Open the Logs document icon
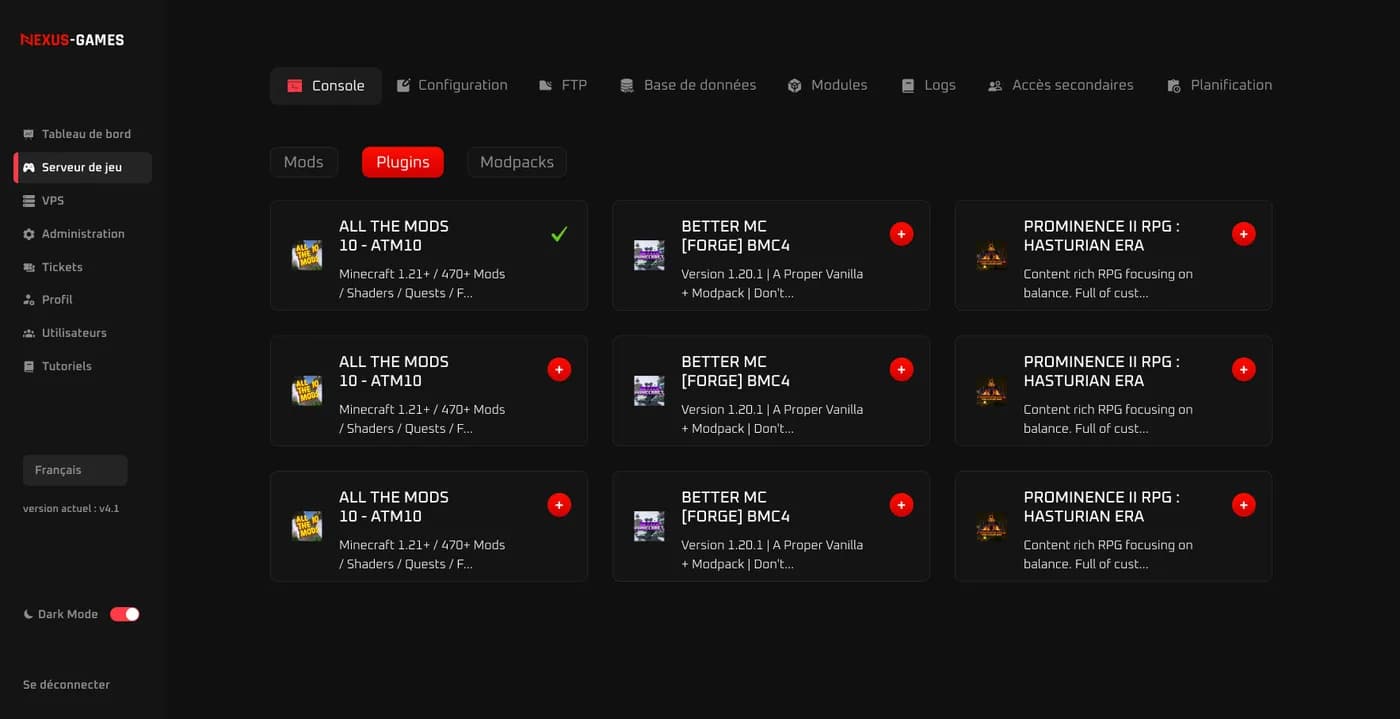 908,86
